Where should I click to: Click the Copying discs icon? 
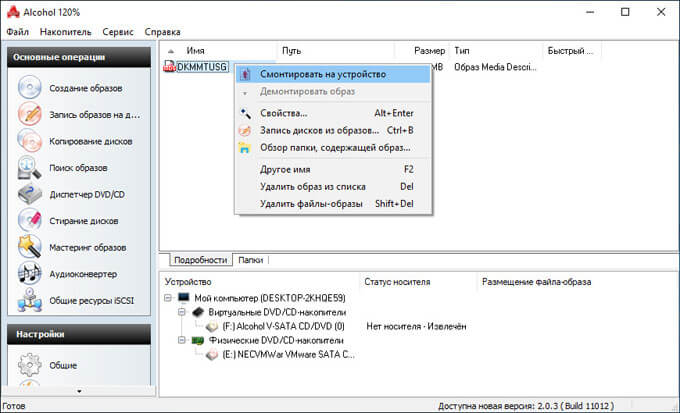click(x=29, y=141)
